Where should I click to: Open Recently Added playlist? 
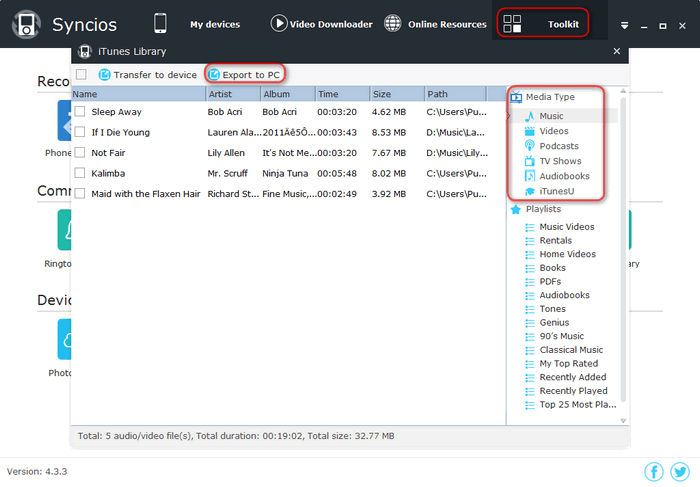click(573, 377)
